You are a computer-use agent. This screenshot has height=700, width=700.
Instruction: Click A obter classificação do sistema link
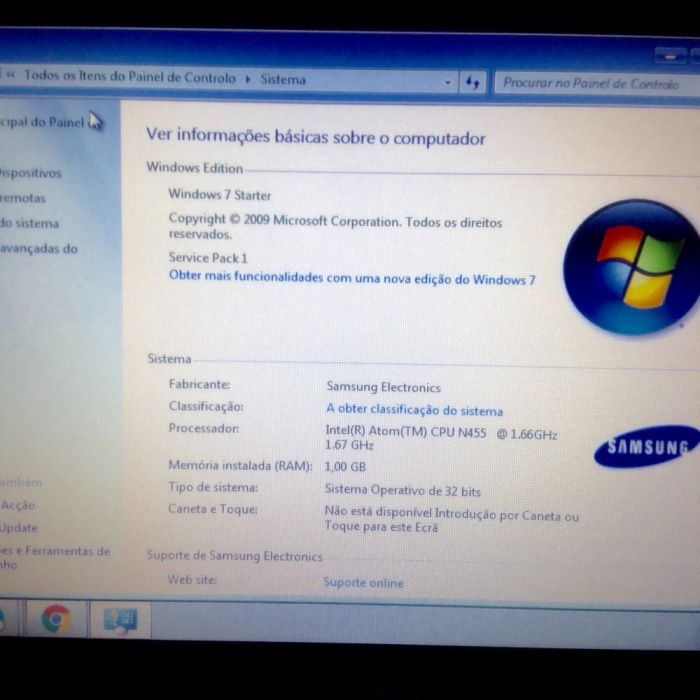tap(414, 409)
